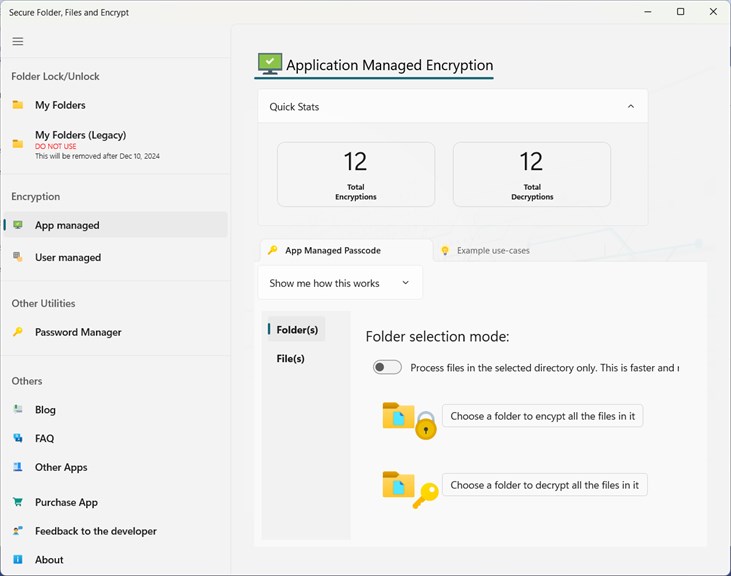
Task: Click the Purchase App cart icon
Action: click(x=18, y=502)
